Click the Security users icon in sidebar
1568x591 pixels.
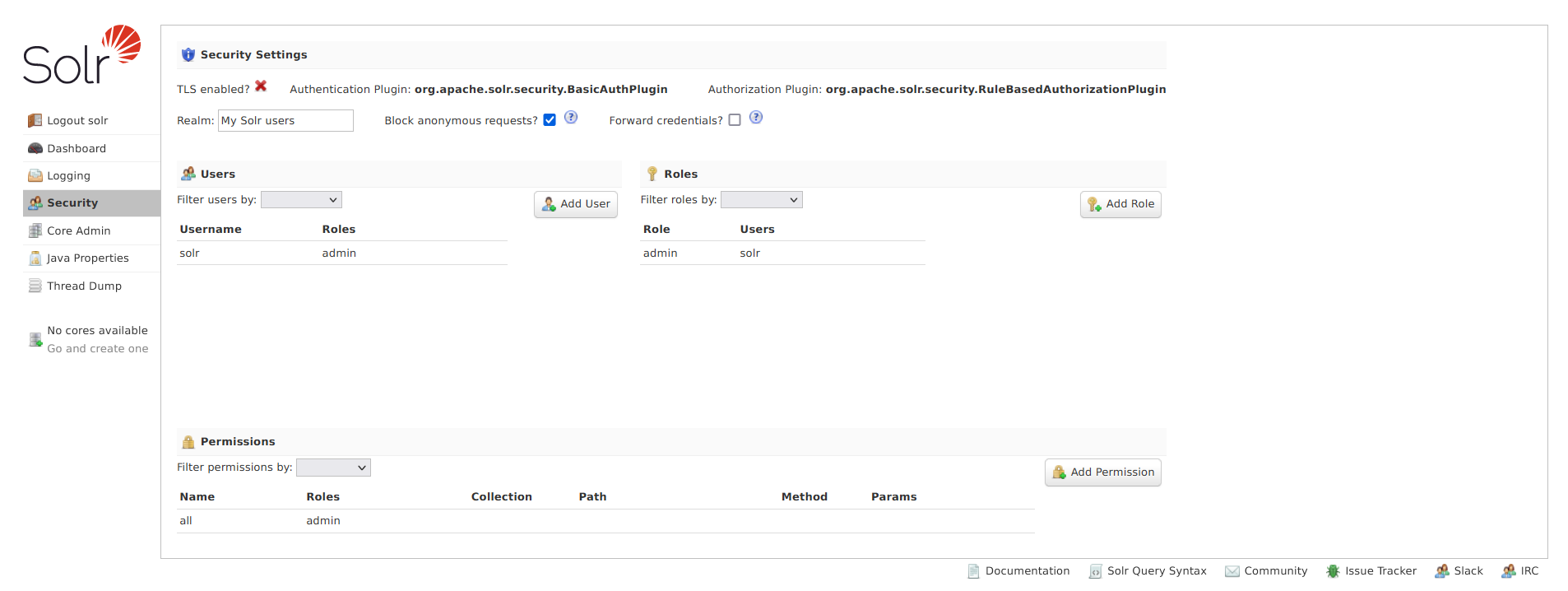click(35, 202)
